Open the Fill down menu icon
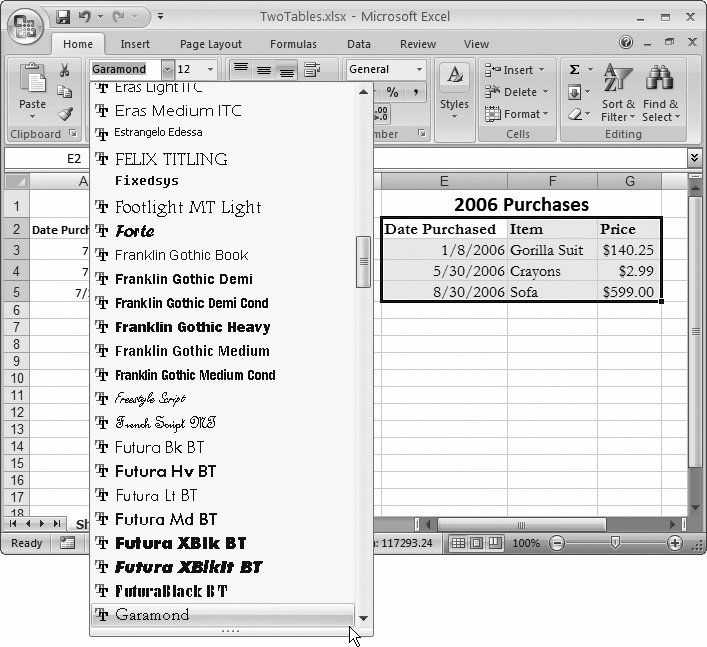 pos(574,92)
